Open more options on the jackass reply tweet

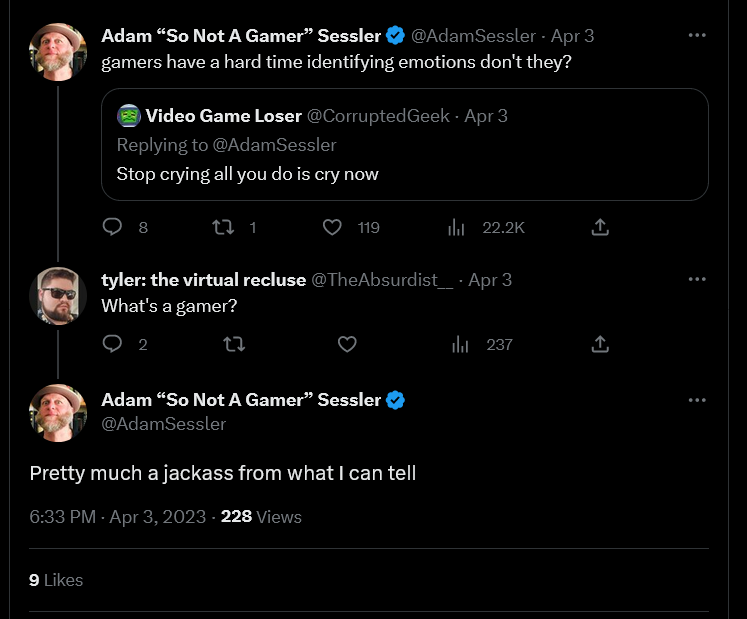697,400
